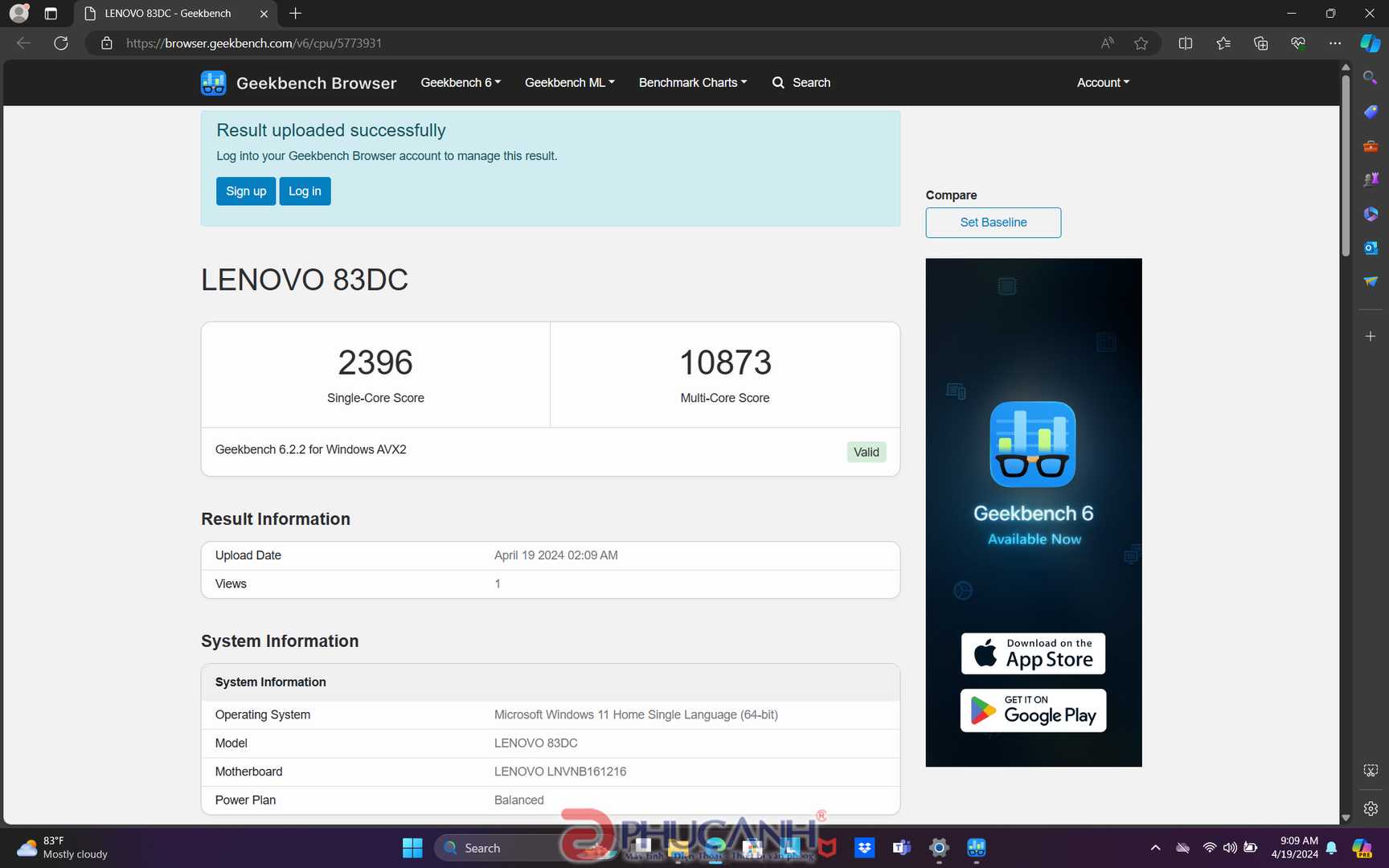Click the search magnifier icon in navbar
The image size is (1389, 868).
(778, 83)
